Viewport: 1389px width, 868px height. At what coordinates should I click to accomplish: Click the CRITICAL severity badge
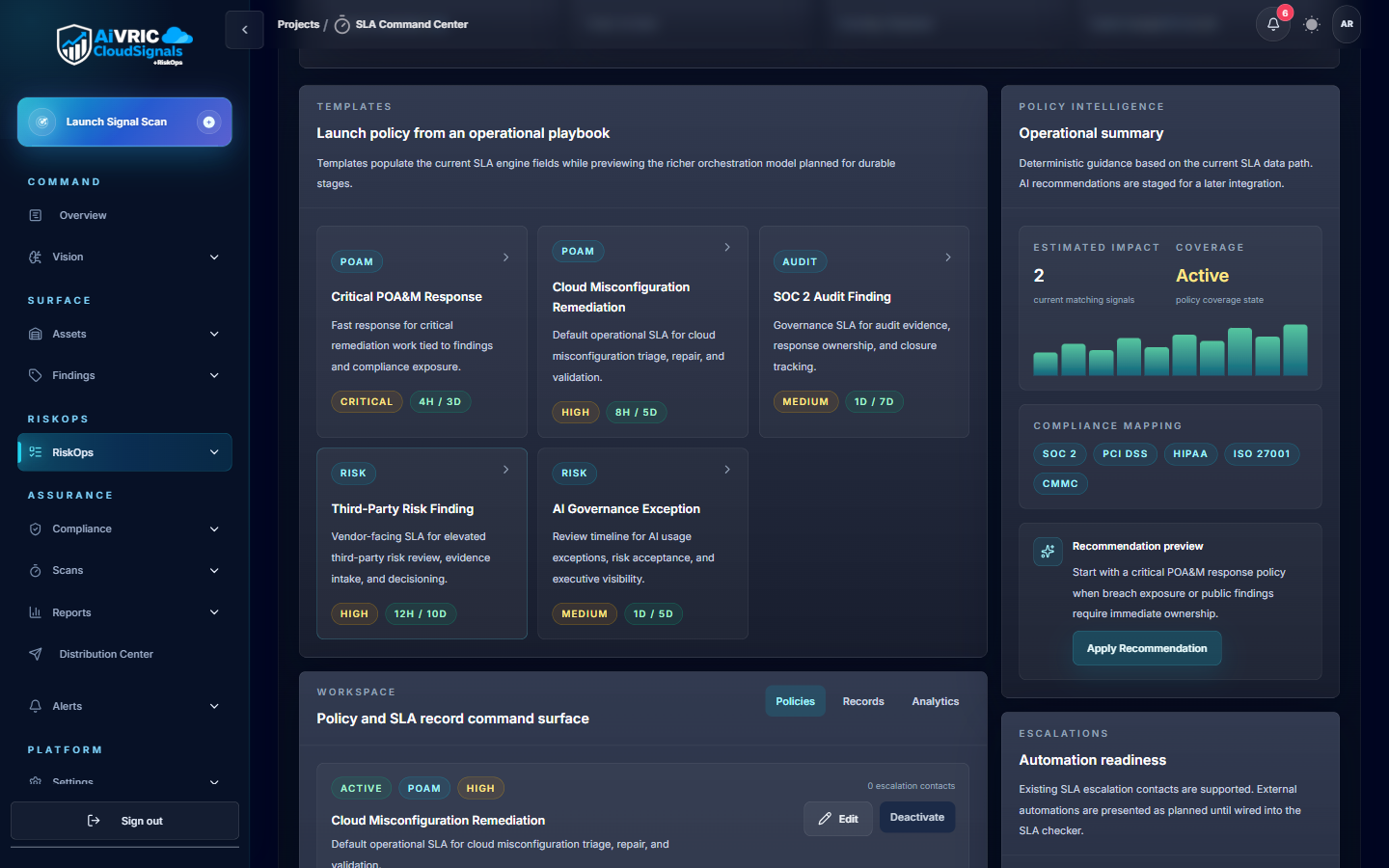[x=367, y=401]
